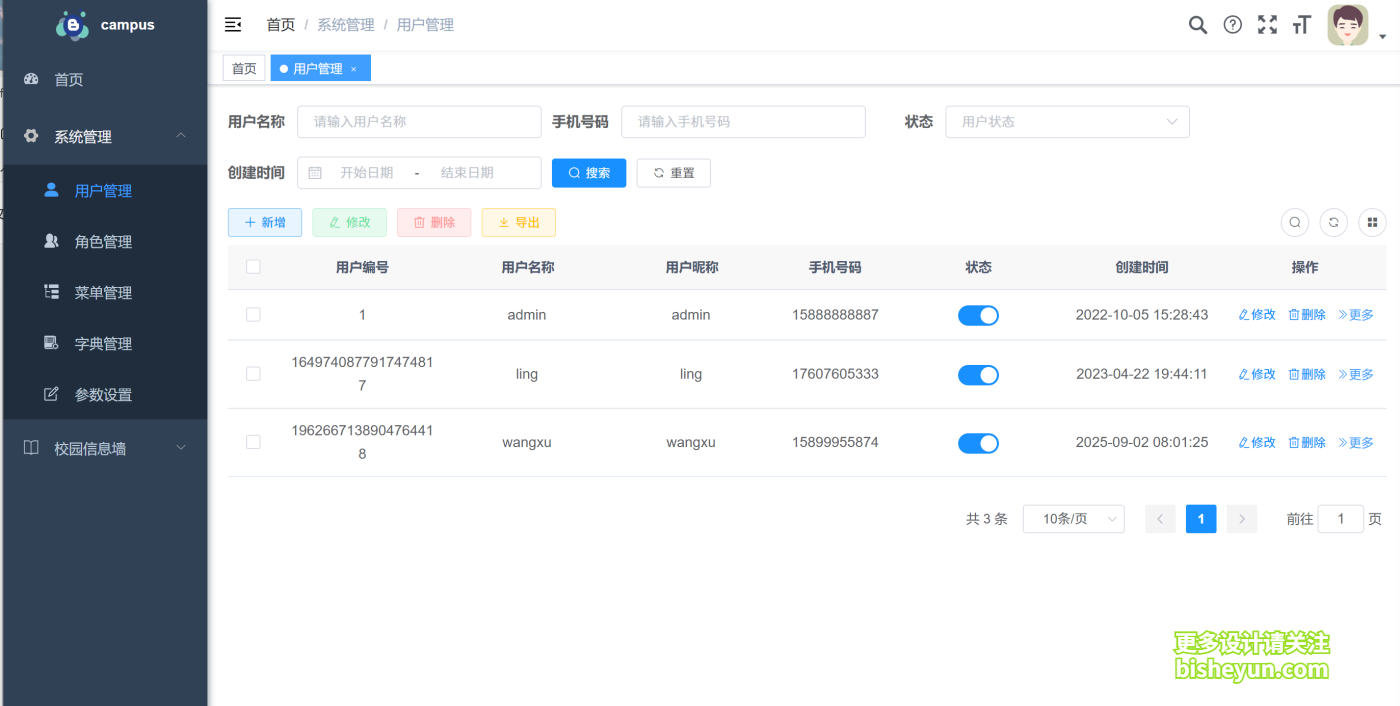Click 修改 link on the ling row
This screenshot has height=706, width=1400.
pyautogui.click(x=1256, y=373)
